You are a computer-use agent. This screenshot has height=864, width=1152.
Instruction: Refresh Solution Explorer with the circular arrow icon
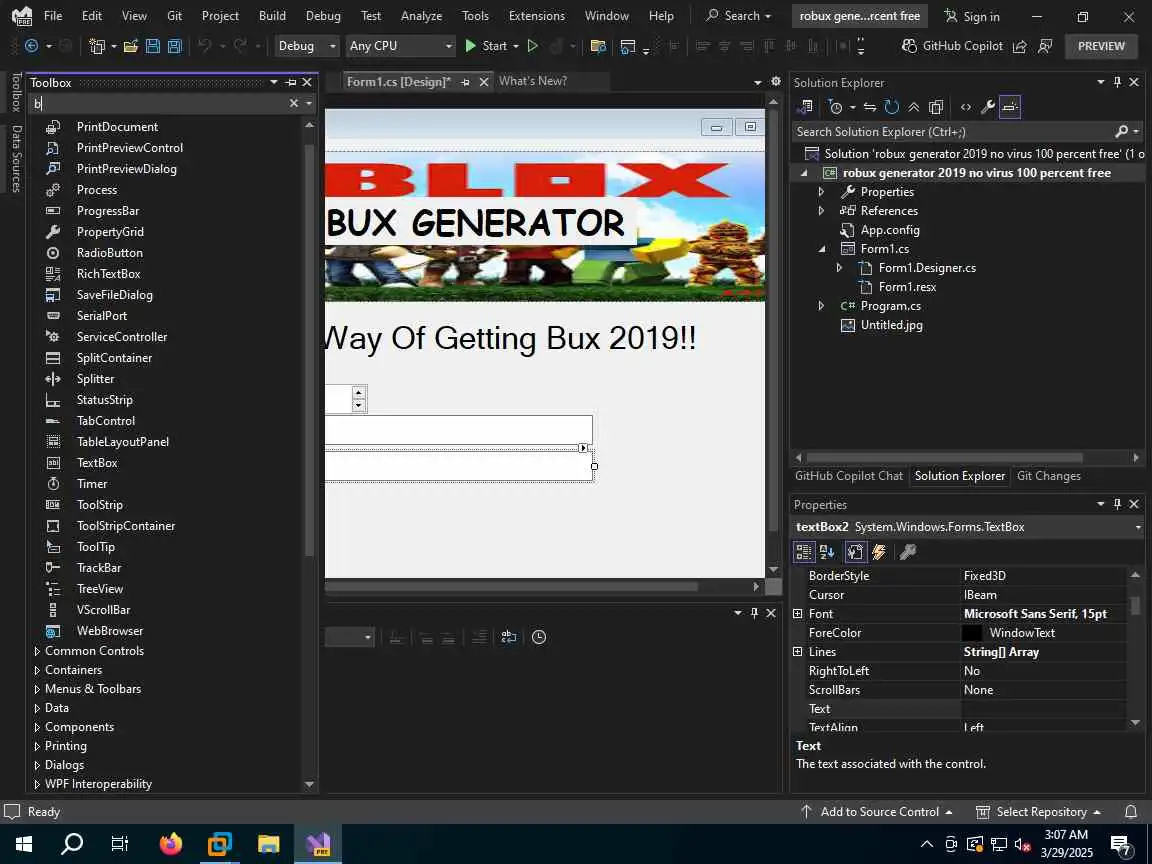[x=892, y=107]
